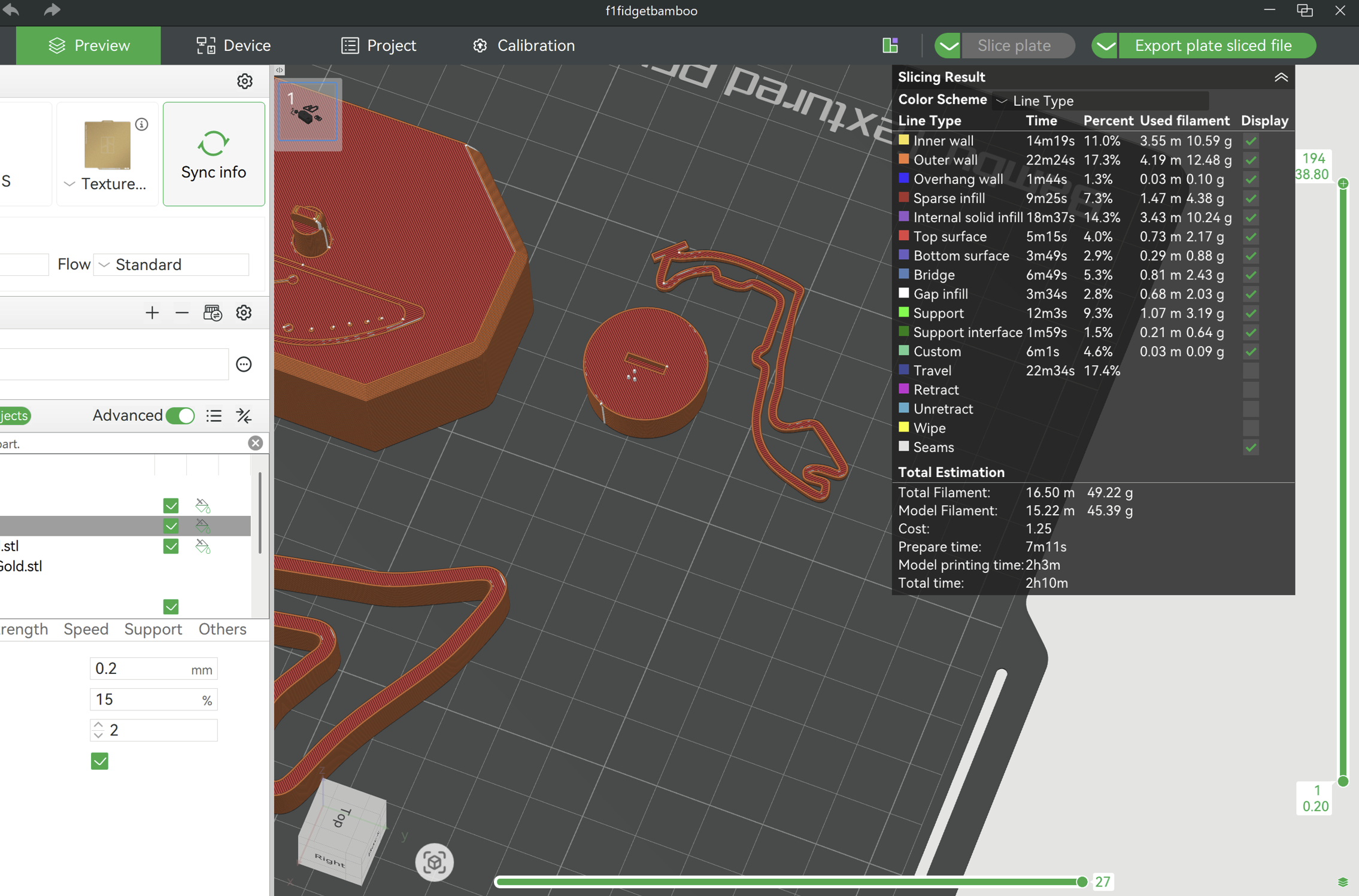1359x896 pixels.
Task: Select plate 1 thumbnail
Action: click(307, 111)
